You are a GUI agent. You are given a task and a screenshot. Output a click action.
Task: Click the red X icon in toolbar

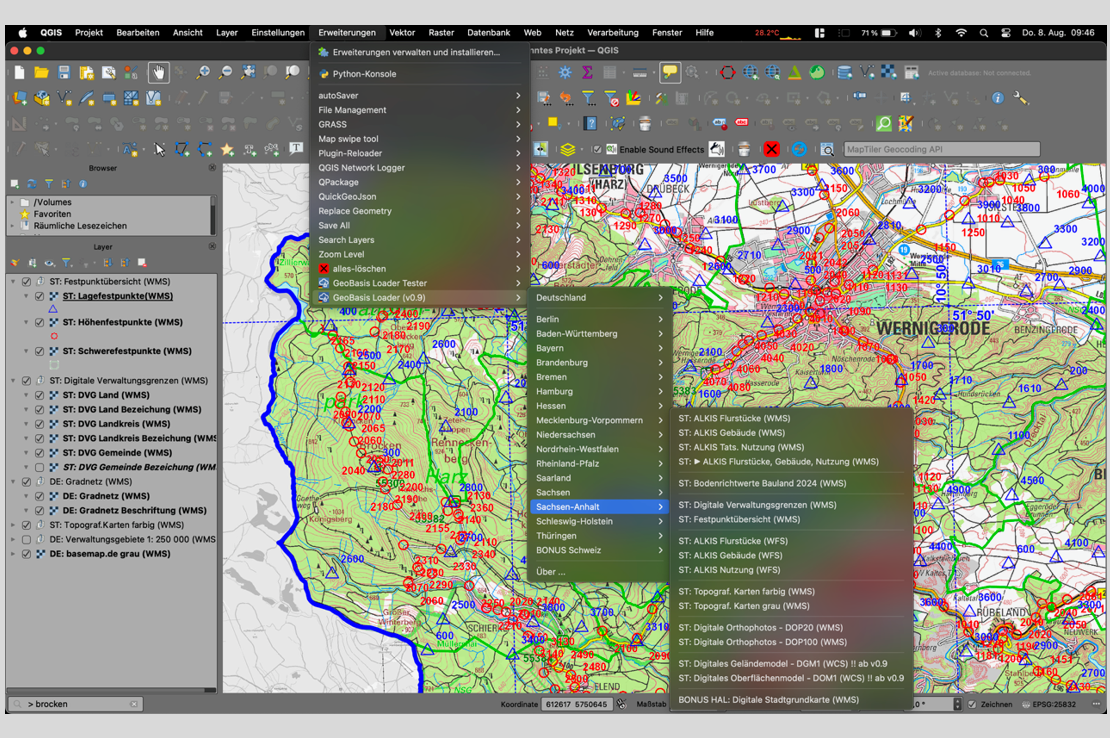click(x=771, y=149)
